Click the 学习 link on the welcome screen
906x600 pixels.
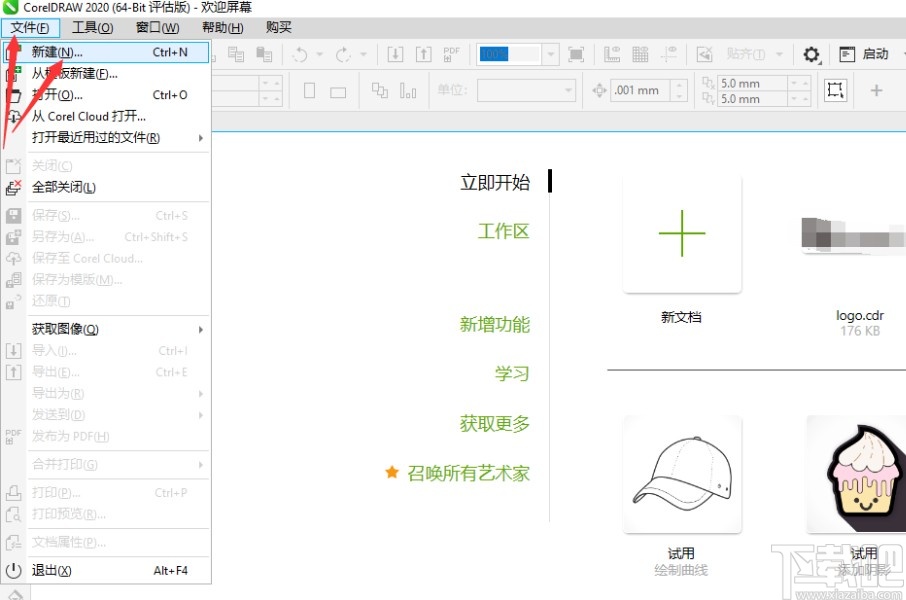click(x=513, y=373)
